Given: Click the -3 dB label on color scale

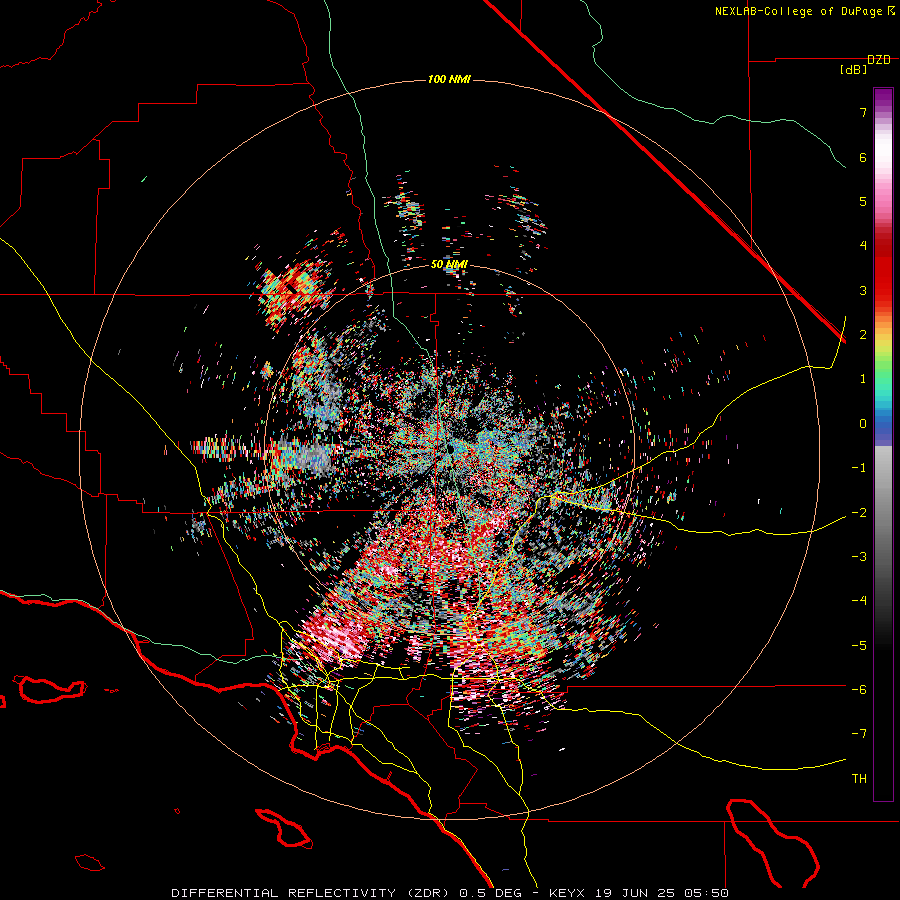Looking at the screenshot, I should click(859, 557).
